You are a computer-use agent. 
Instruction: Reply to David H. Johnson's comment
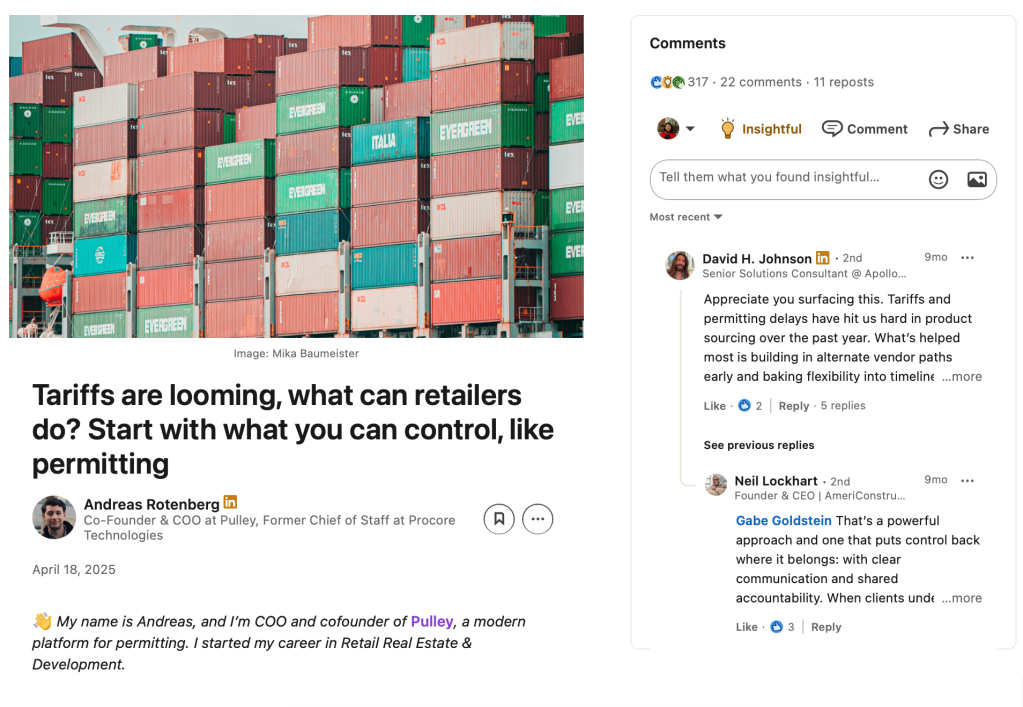tap(794, 406)
